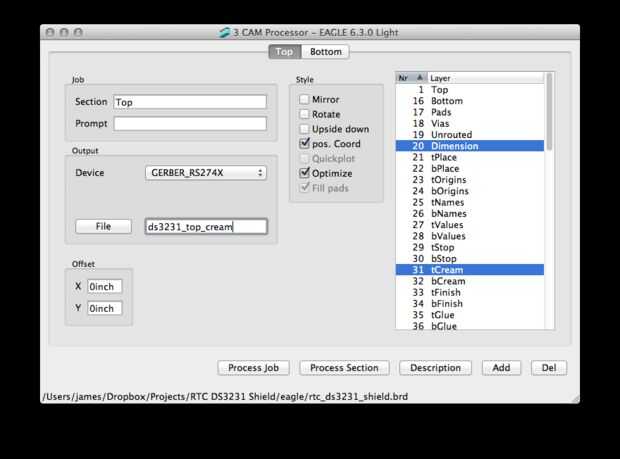Select layer 33 tFinish
This screenshot has height=459, width=620.
click(x=470, y=293)
